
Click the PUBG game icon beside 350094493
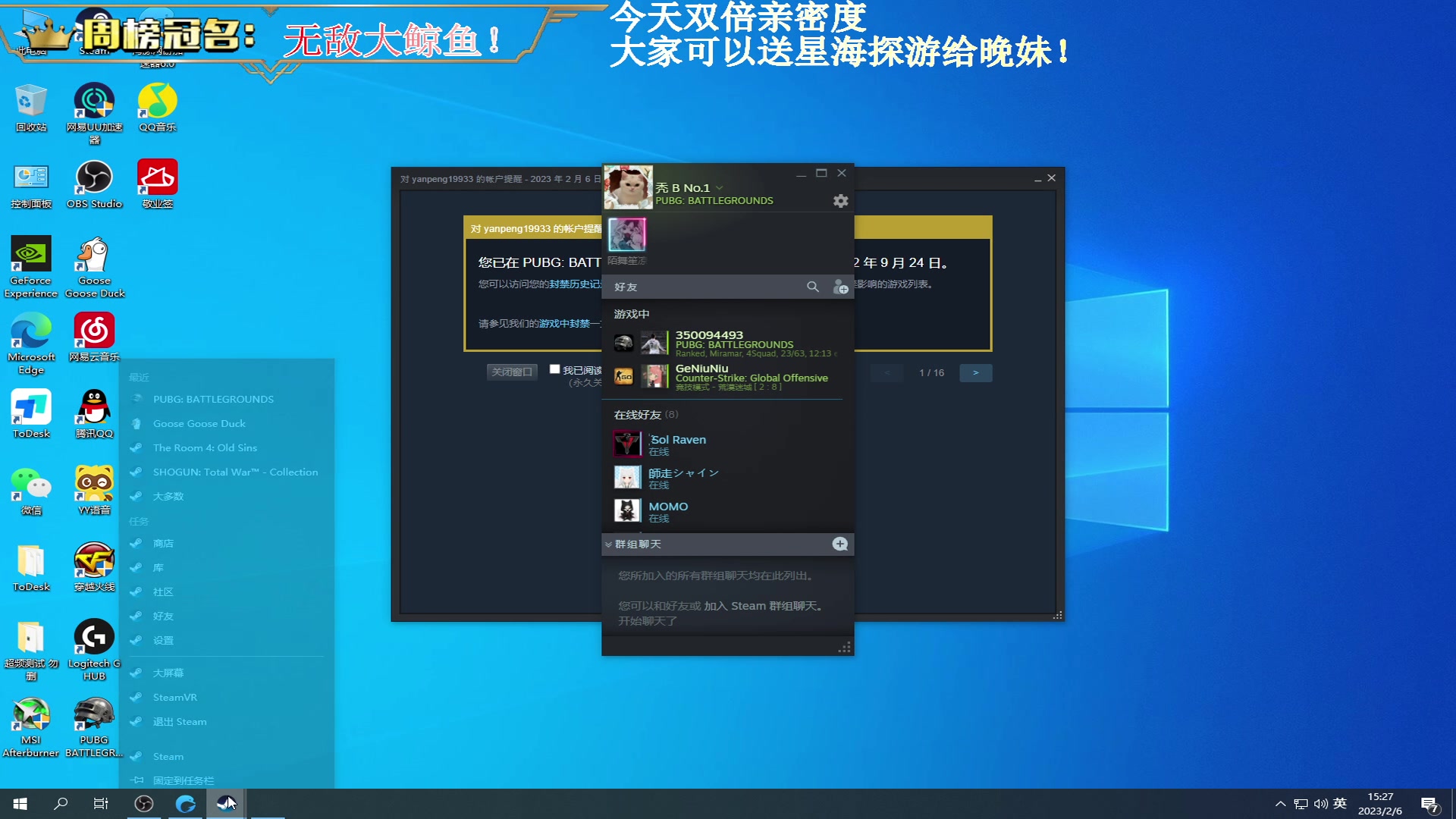tap(623, 342)
